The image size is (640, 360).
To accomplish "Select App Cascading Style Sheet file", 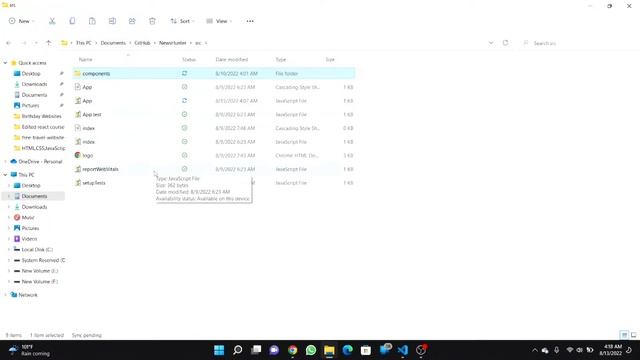I will tap(214, 87).
